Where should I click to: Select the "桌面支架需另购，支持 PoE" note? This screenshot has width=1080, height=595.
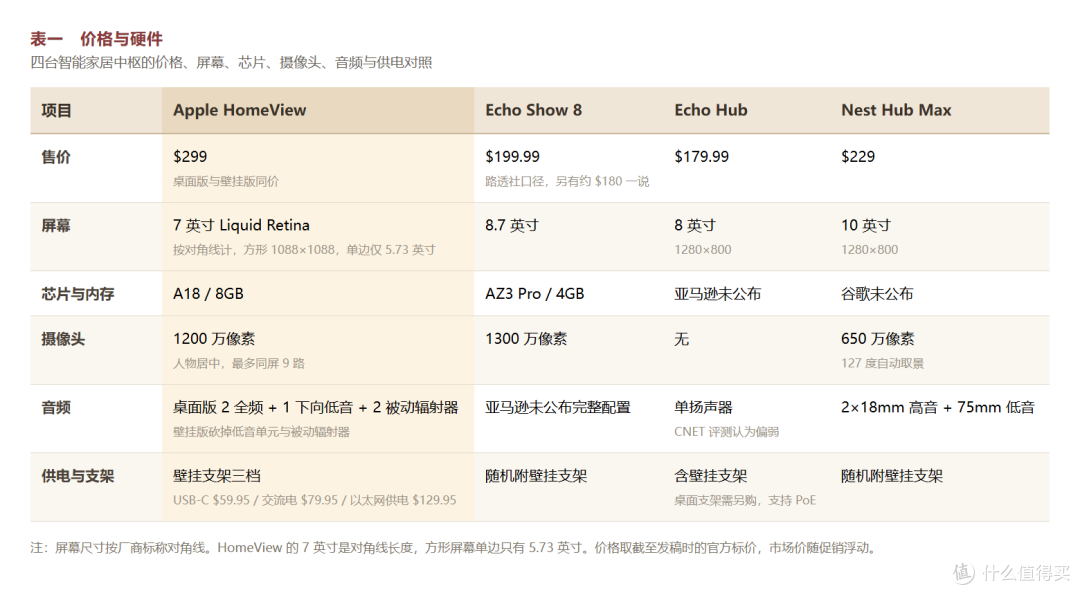pos(745,500)
